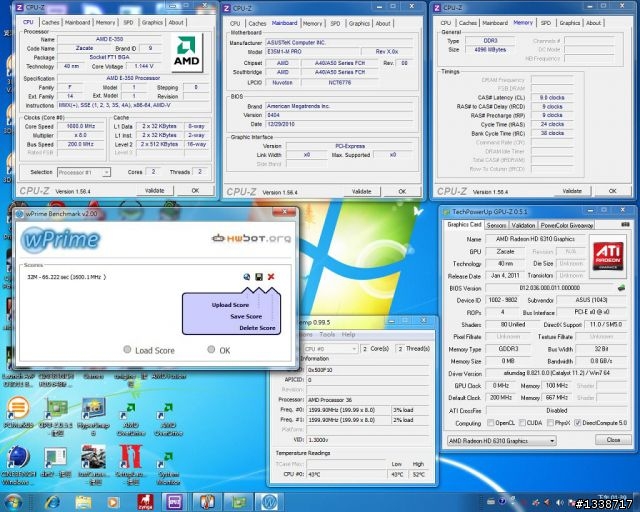Launch Internet Explorer from the taskbar
The image size is (640, 512).
pos(52,503)
